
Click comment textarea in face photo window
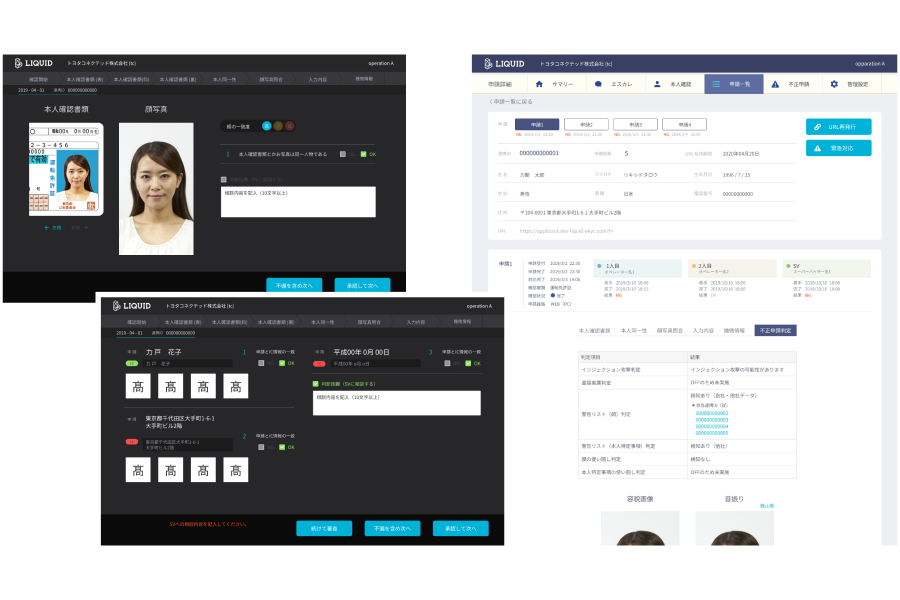(x=298, y=202)
